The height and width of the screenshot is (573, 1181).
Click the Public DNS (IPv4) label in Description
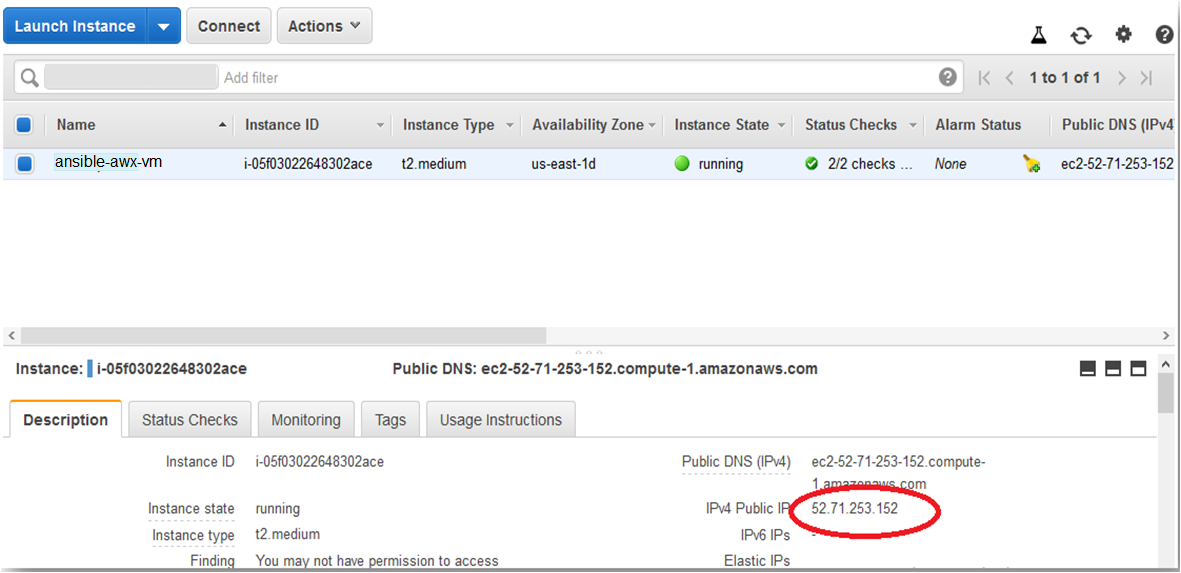[x=736, y=462]
